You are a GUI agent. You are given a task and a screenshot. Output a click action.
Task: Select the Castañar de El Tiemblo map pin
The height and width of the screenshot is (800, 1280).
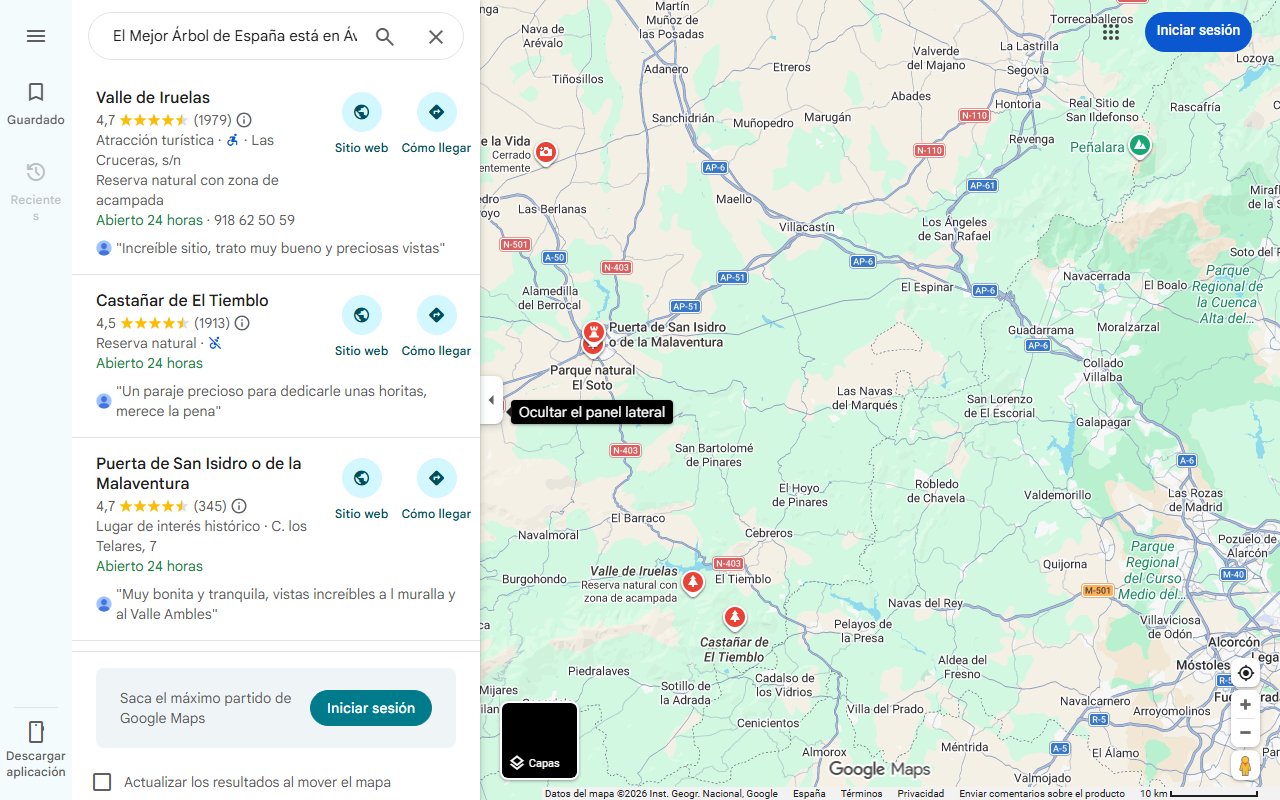coord(735,617)
